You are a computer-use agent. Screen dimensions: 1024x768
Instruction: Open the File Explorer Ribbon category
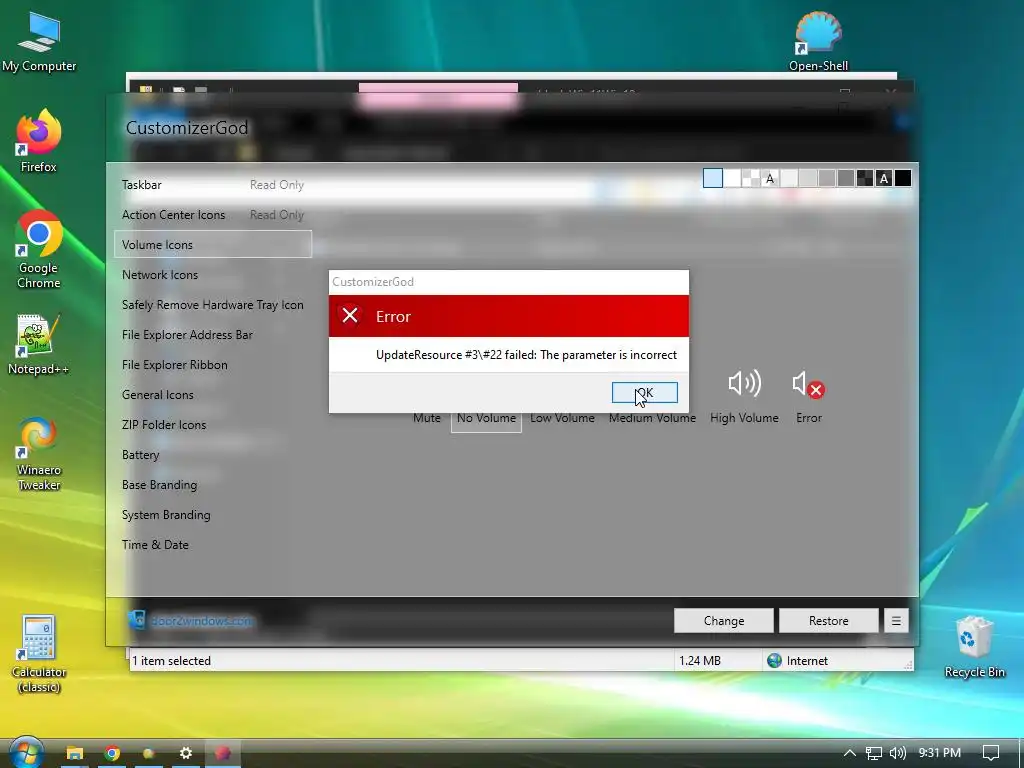(x=213, y=365)
